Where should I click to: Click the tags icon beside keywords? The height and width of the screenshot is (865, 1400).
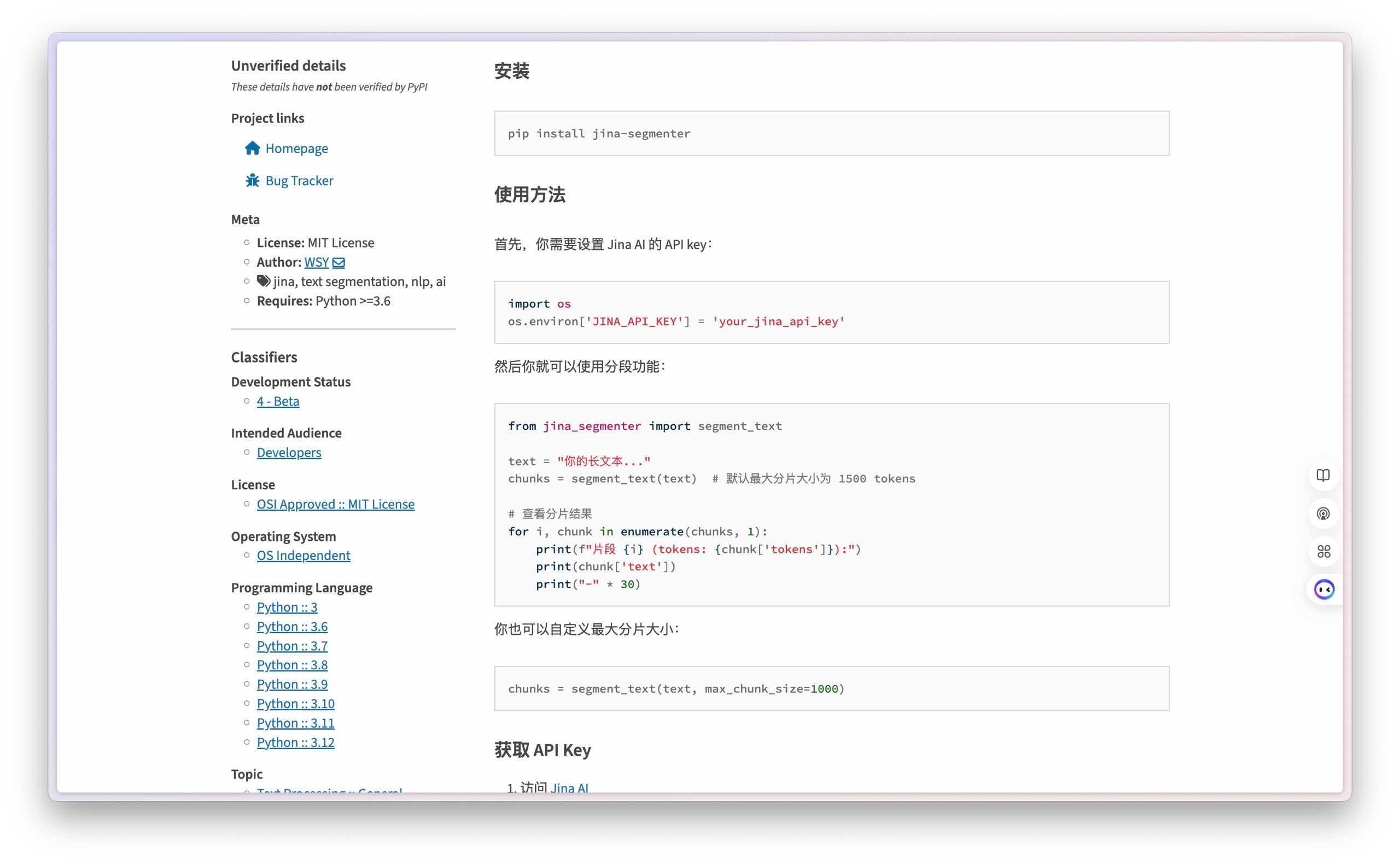pyautogui.click(x=263, y=281)
